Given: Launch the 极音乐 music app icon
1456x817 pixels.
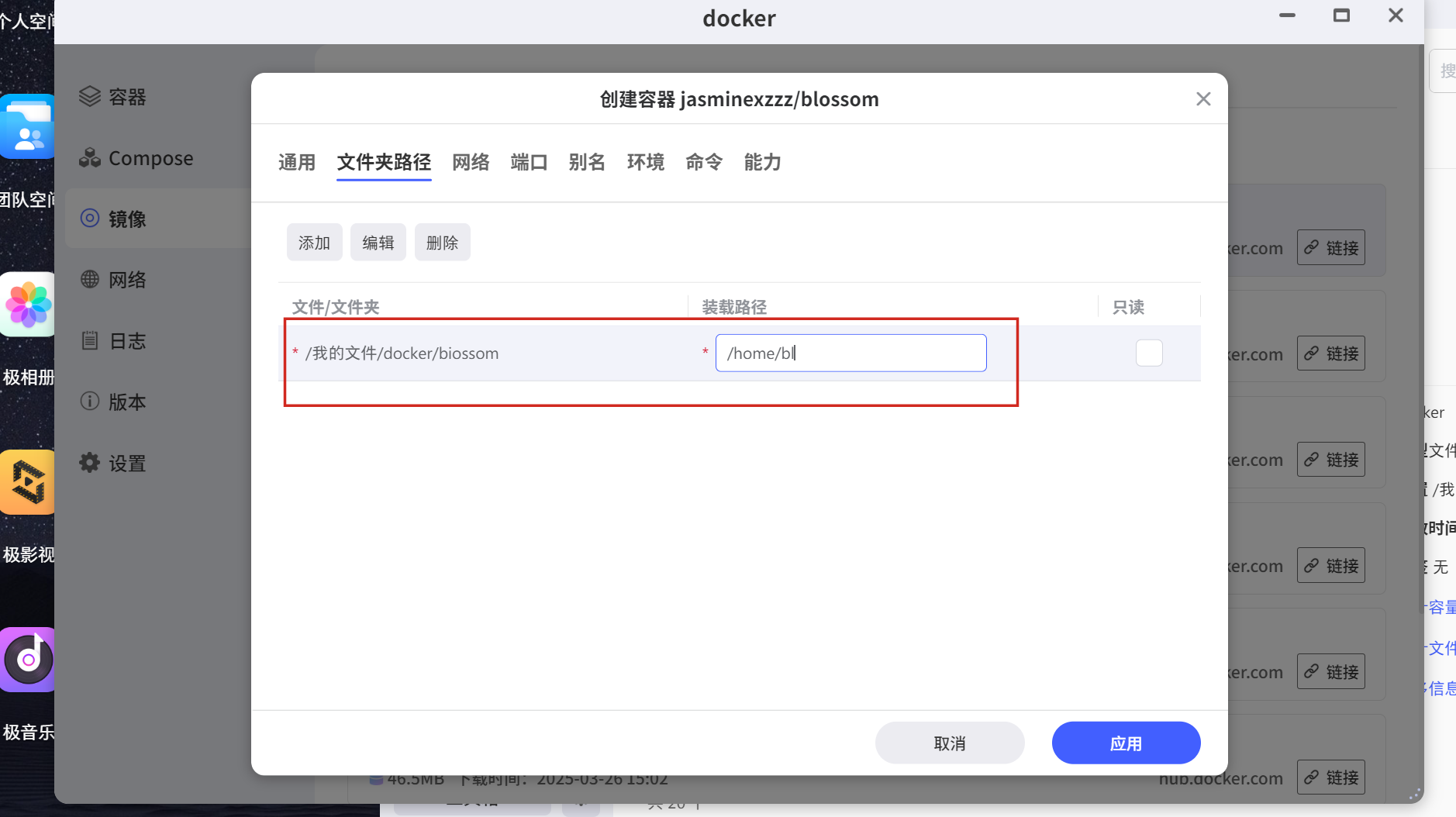Looking at the screenshot, I should (29, 660).
